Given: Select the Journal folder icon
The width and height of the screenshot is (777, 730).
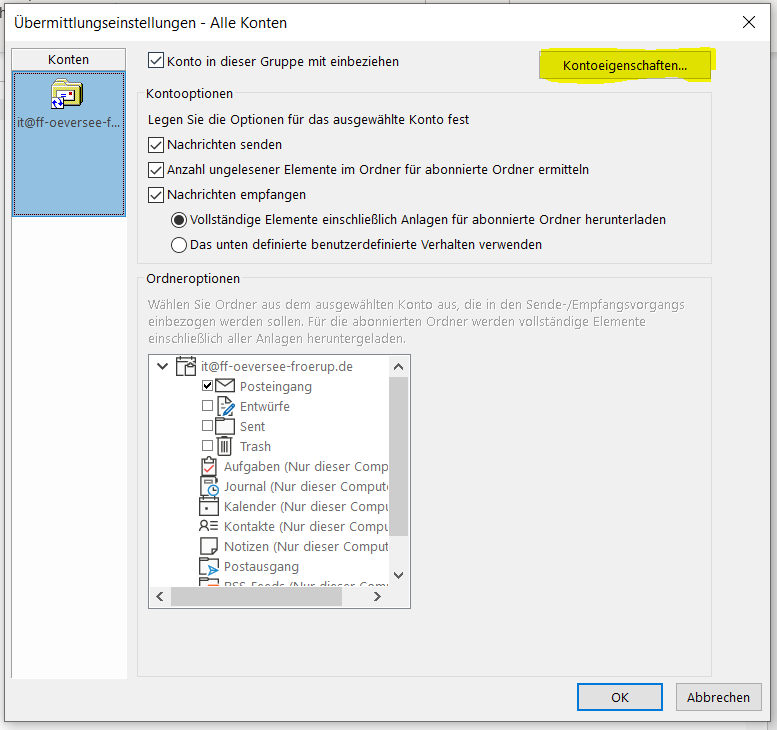Looking at the screenshot, I should pyautogui.click(x=208, y=486).
